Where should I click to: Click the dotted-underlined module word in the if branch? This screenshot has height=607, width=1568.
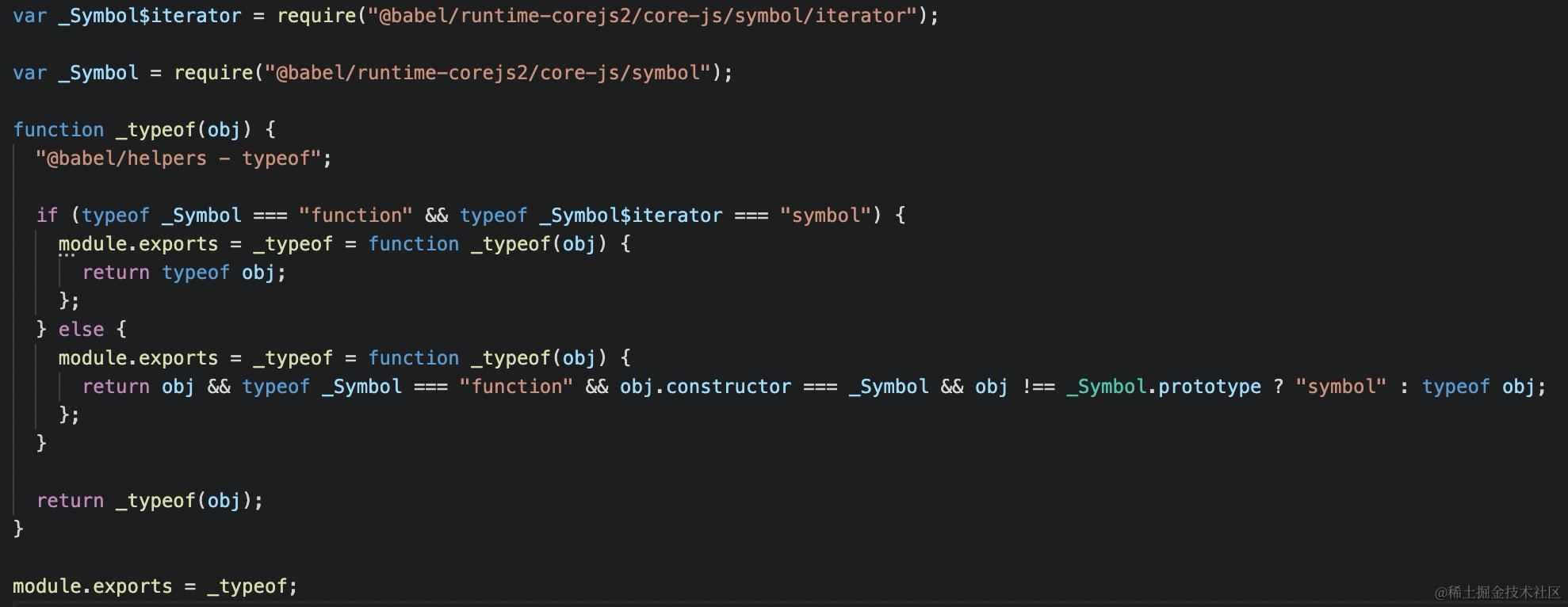92,244
